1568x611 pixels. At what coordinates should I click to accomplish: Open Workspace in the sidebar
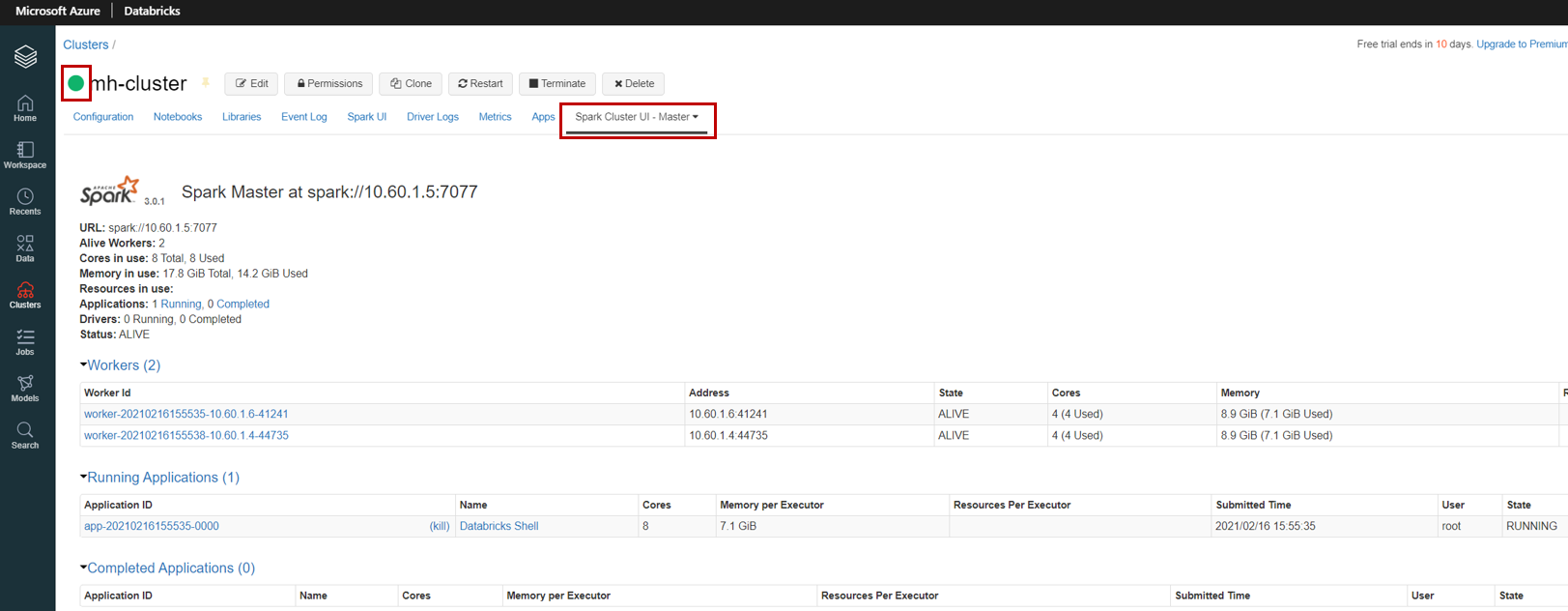25,155
